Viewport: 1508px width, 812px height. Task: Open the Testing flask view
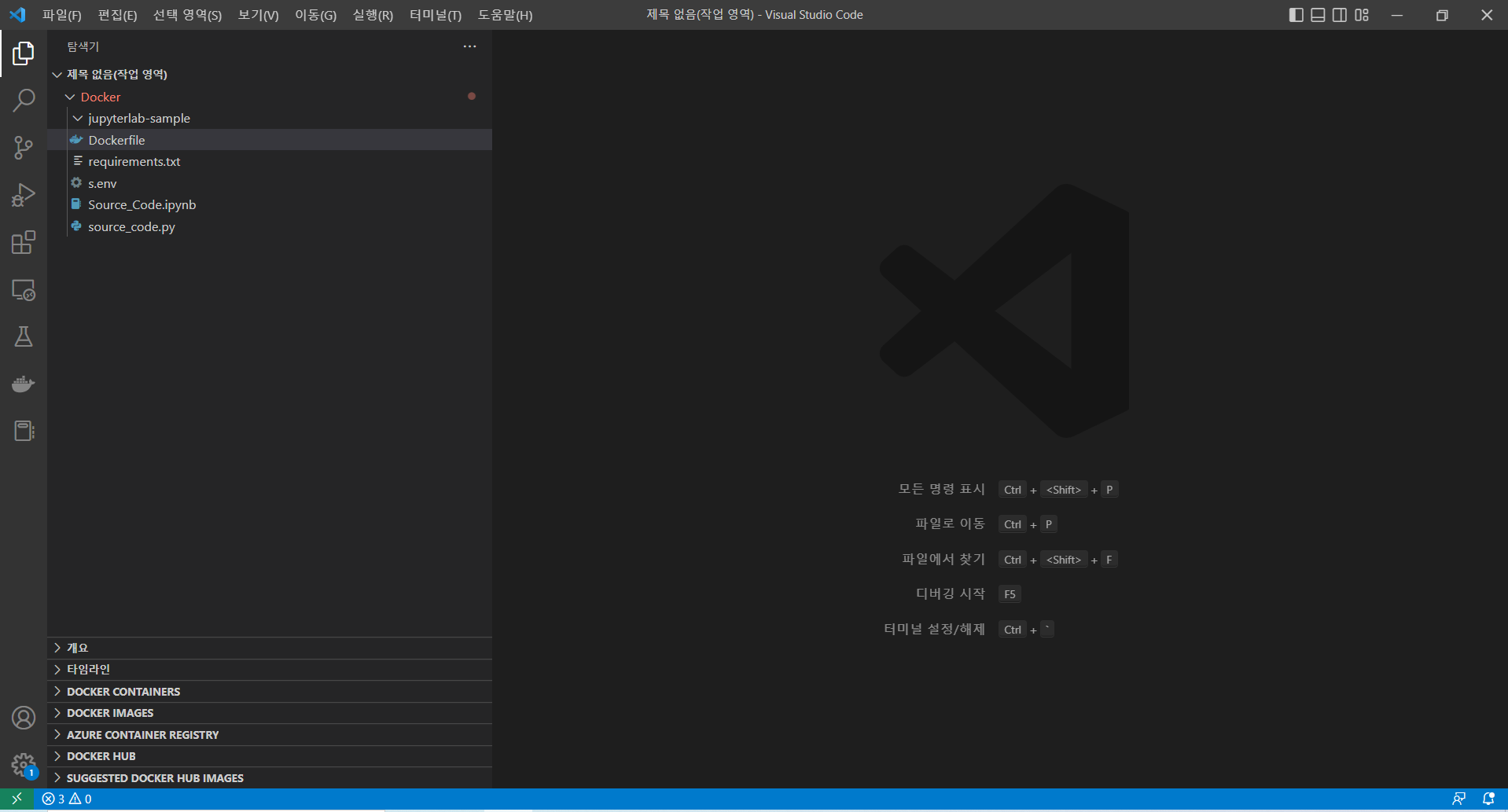click(24, 336)
